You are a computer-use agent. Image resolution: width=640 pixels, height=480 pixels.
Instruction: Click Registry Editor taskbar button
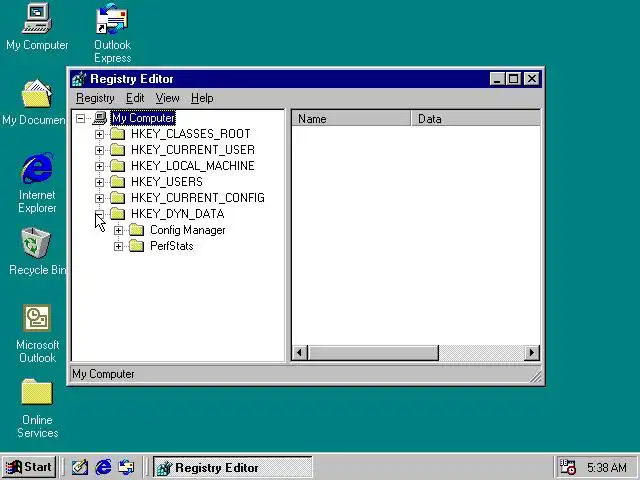pos(233,467)
